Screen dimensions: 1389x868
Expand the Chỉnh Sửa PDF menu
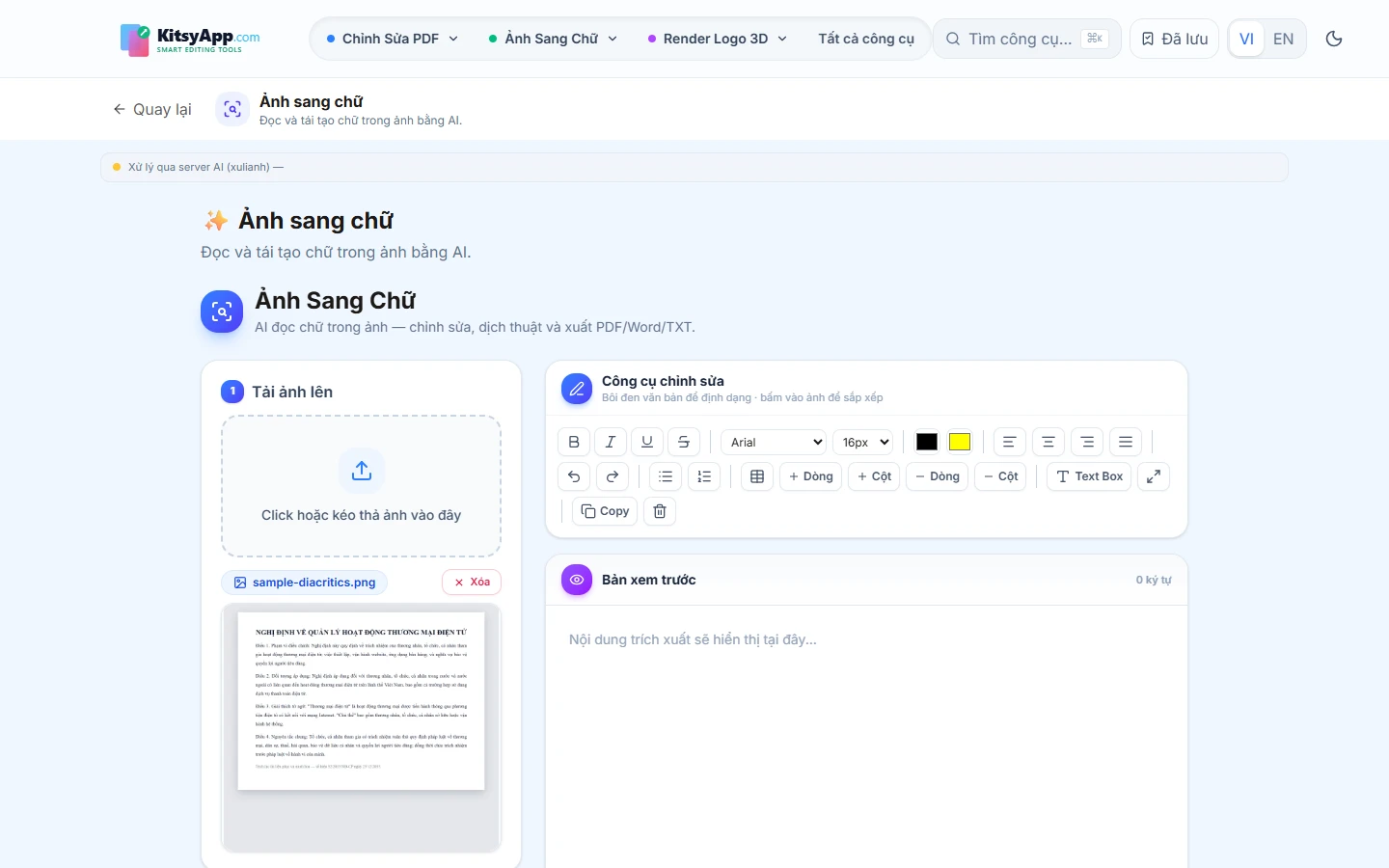coord(393,39)
